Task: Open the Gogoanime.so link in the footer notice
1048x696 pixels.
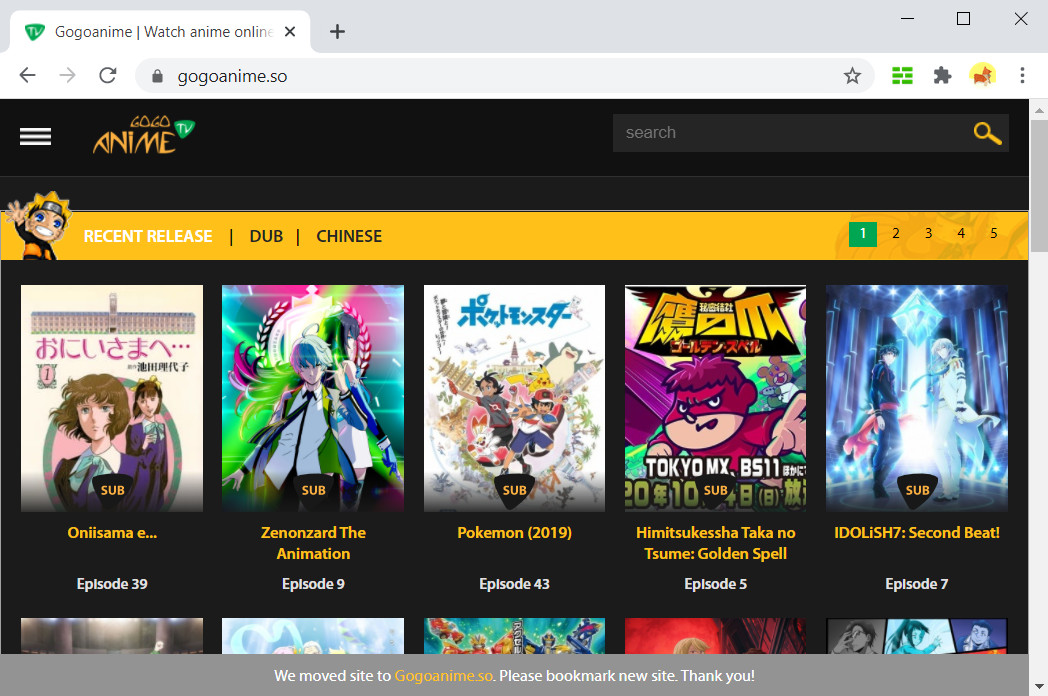Action: coord(442,675)
